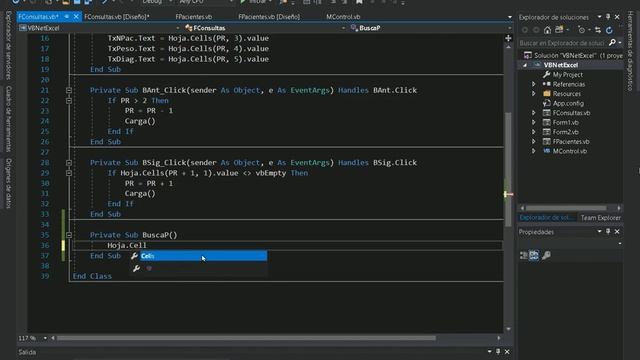Open the BuscaP member dropdown

coord(509,28)
